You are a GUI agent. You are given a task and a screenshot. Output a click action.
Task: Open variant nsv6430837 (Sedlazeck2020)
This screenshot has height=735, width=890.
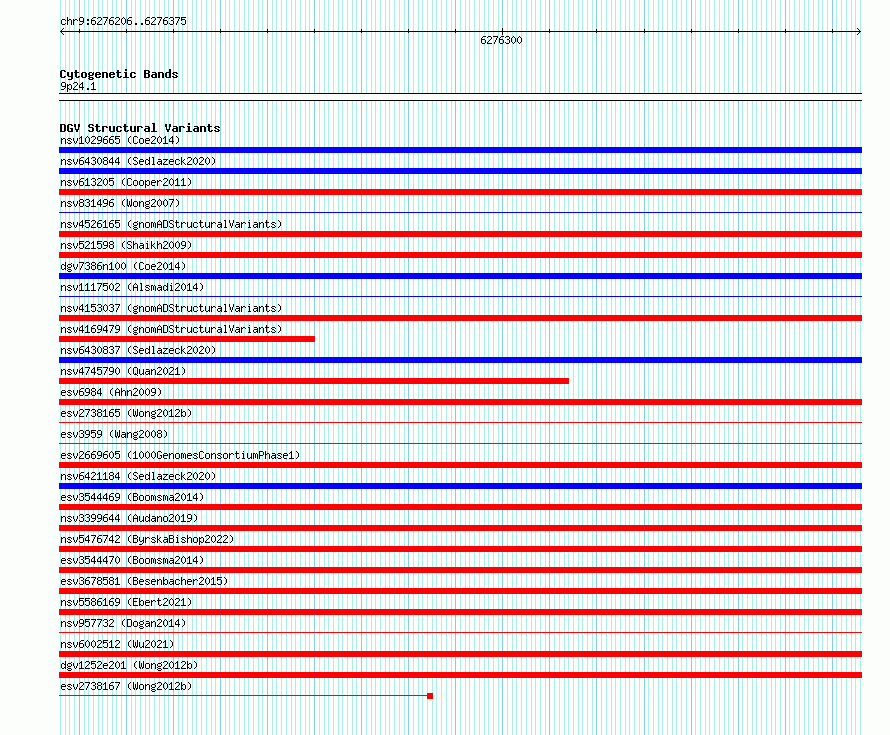(138, 350)
